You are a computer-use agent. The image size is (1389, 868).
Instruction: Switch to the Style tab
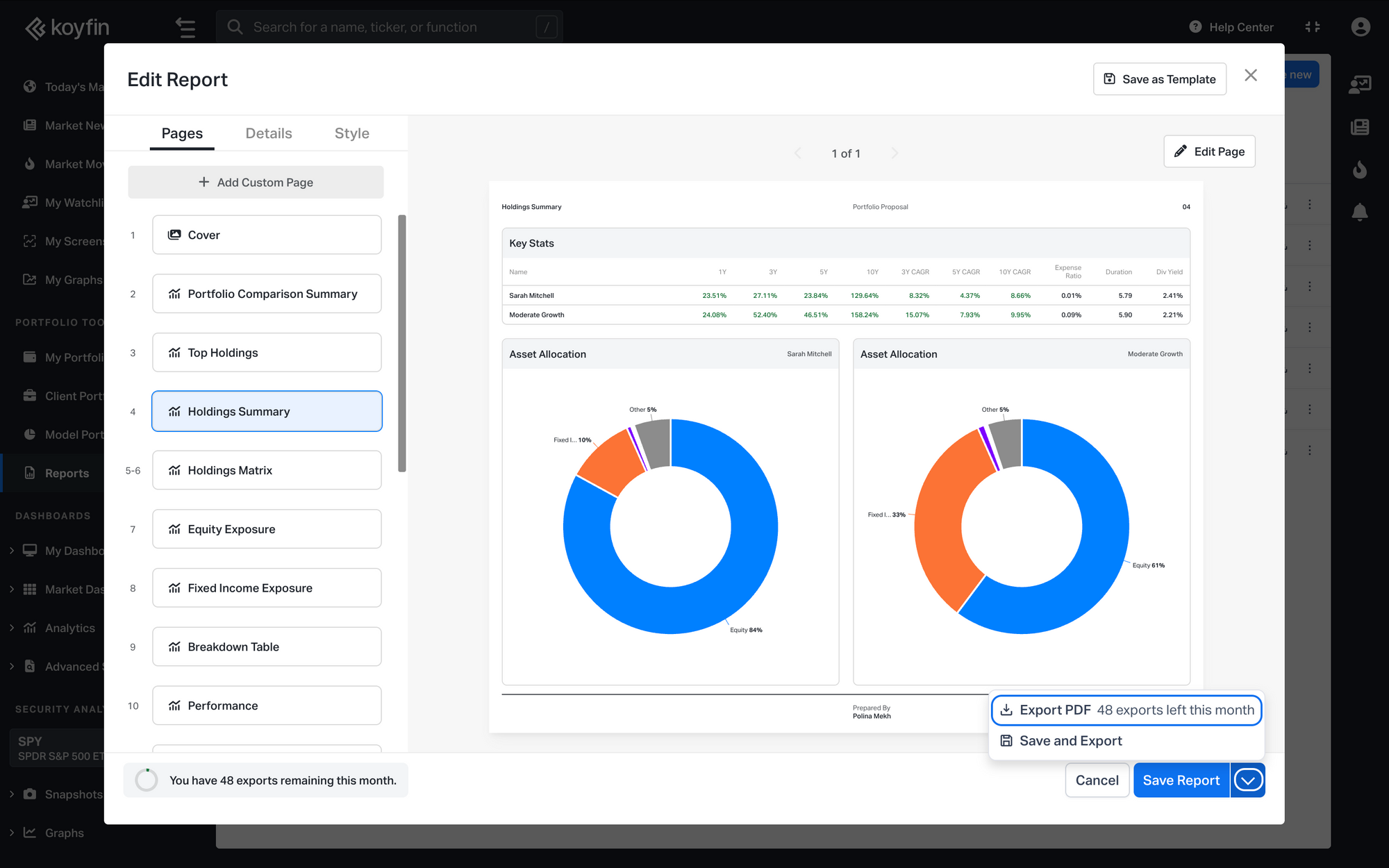point(351,133)
